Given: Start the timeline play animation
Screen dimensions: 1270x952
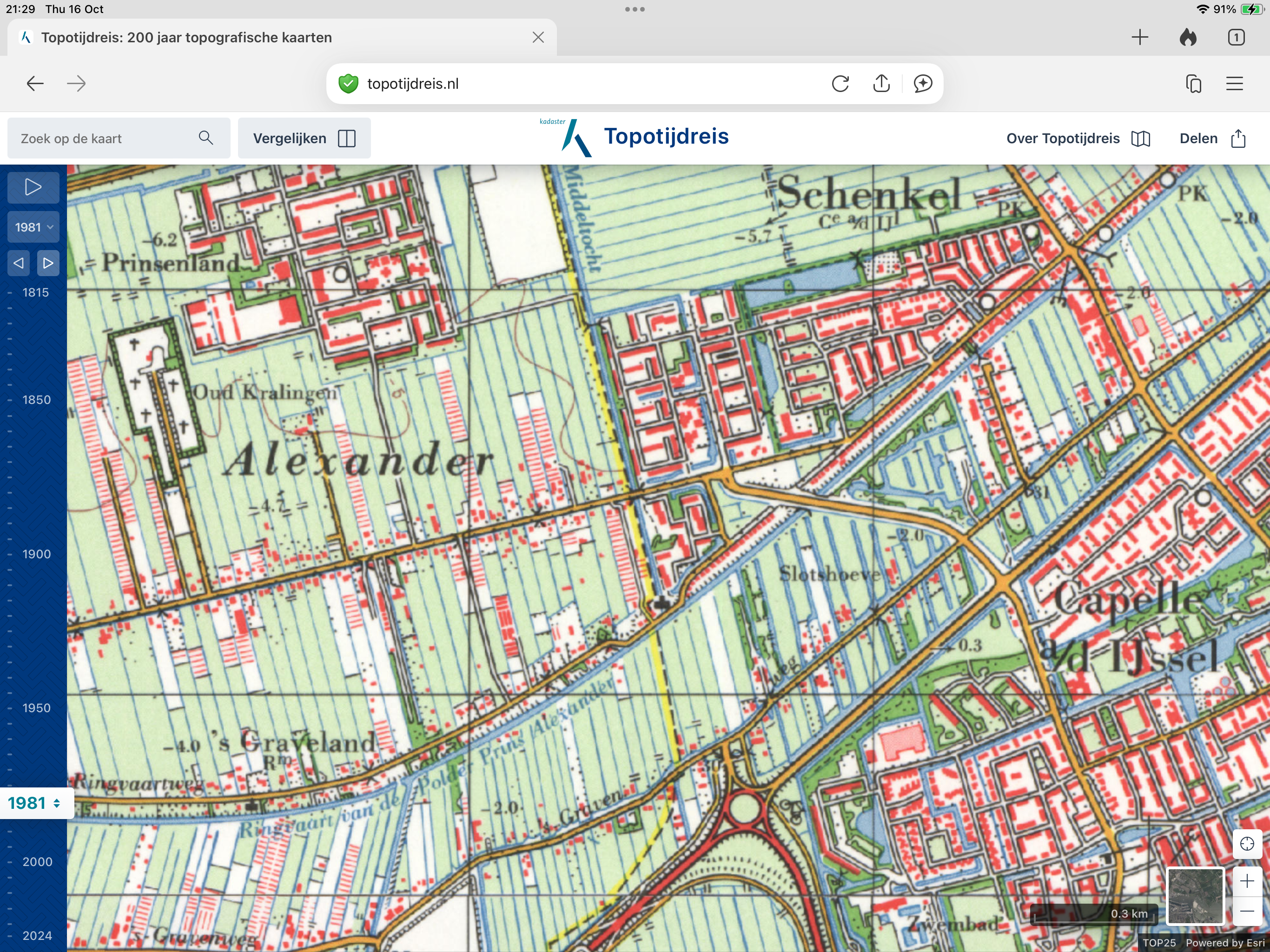Looking at the screenshot, I should click(33, 187).
